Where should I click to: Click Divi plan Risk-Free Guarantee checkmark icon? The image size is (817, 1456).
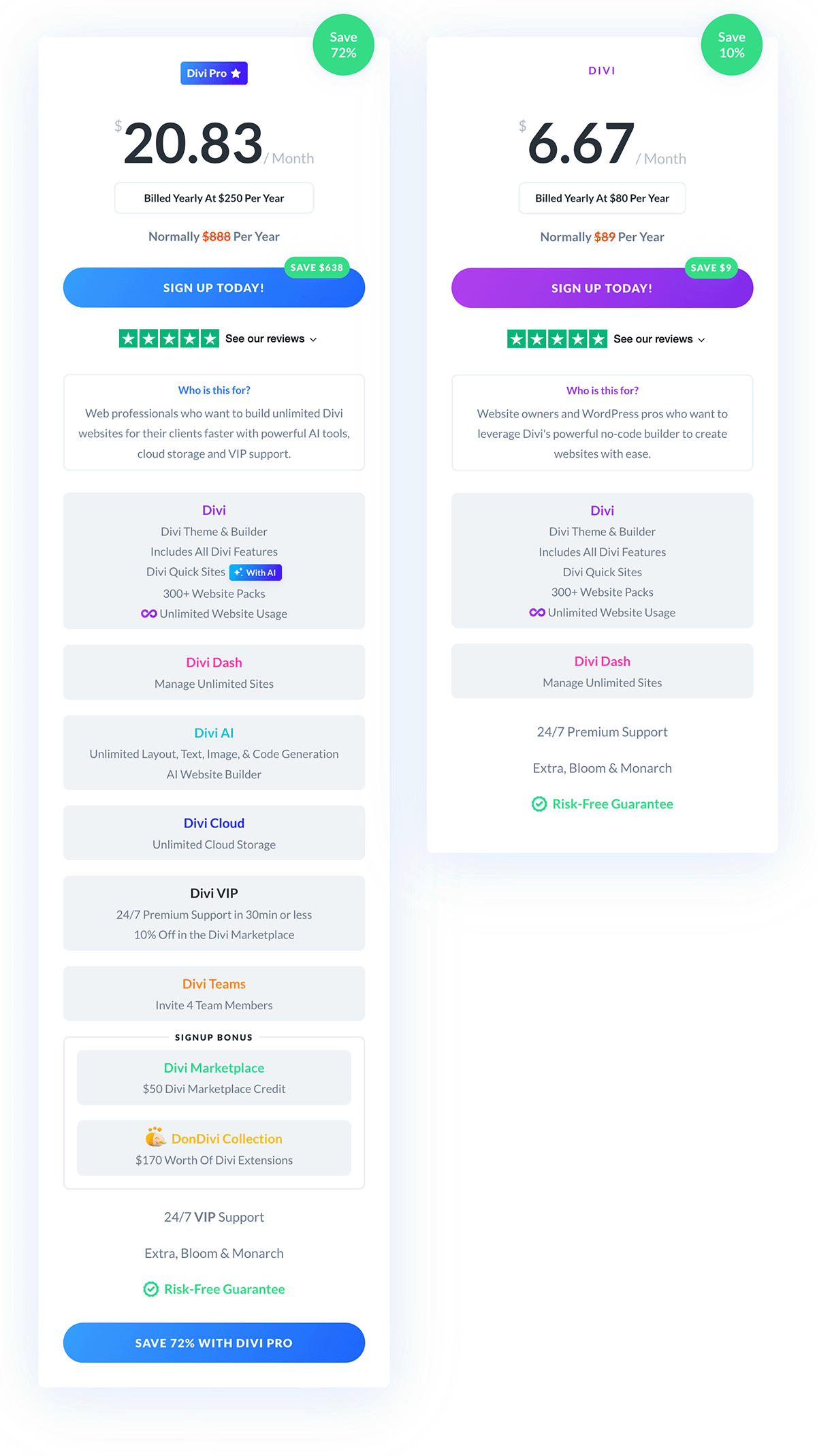point(539,804)
